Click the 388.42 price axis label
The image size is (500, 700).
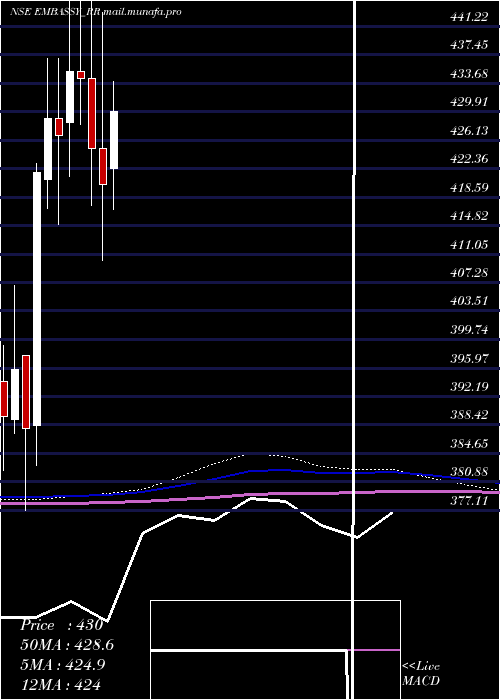click(468, 415)
